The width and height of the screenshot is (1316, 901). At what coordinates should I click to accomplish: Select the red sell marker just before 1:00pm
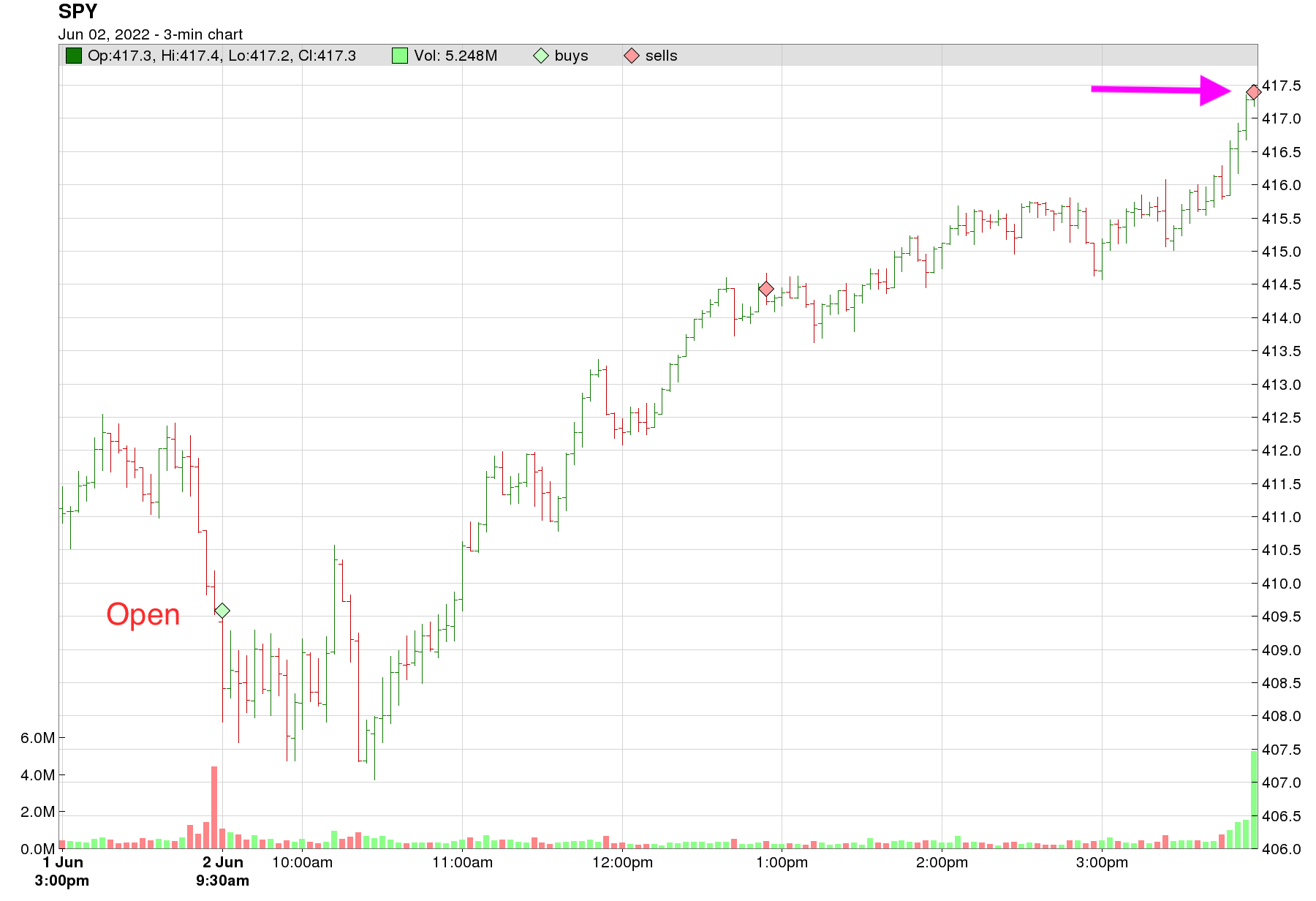[x=765, y=289]
